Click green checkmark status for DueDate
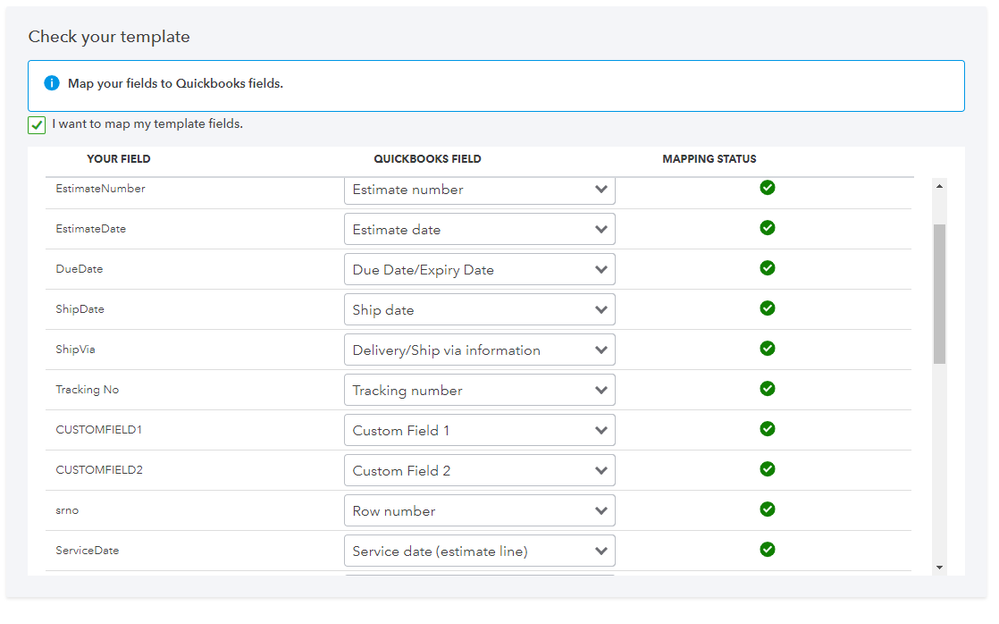 click(x=767, y=268)
